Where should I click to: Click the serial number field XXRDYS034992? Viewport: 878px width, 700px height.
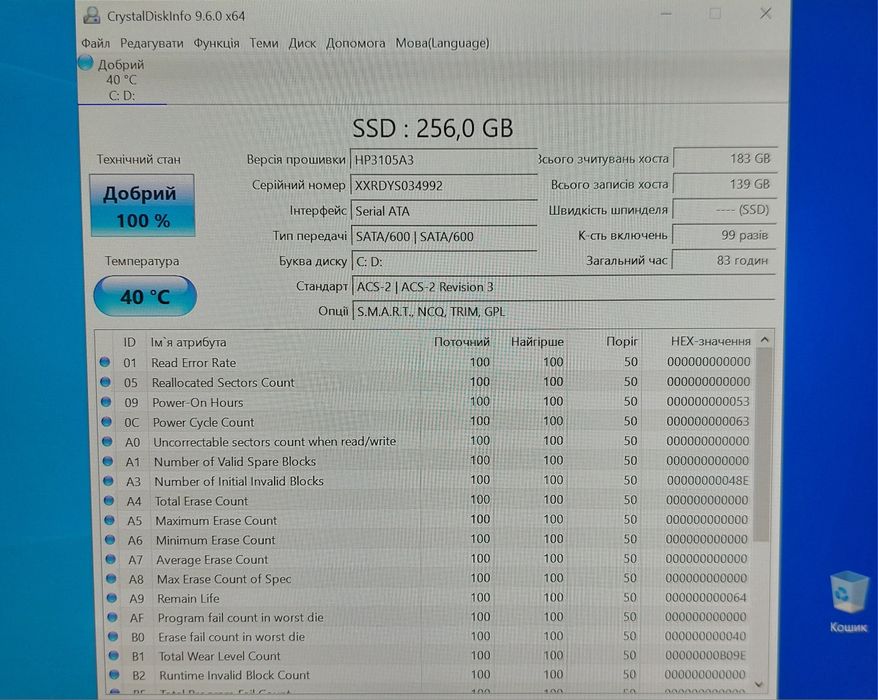443,185
